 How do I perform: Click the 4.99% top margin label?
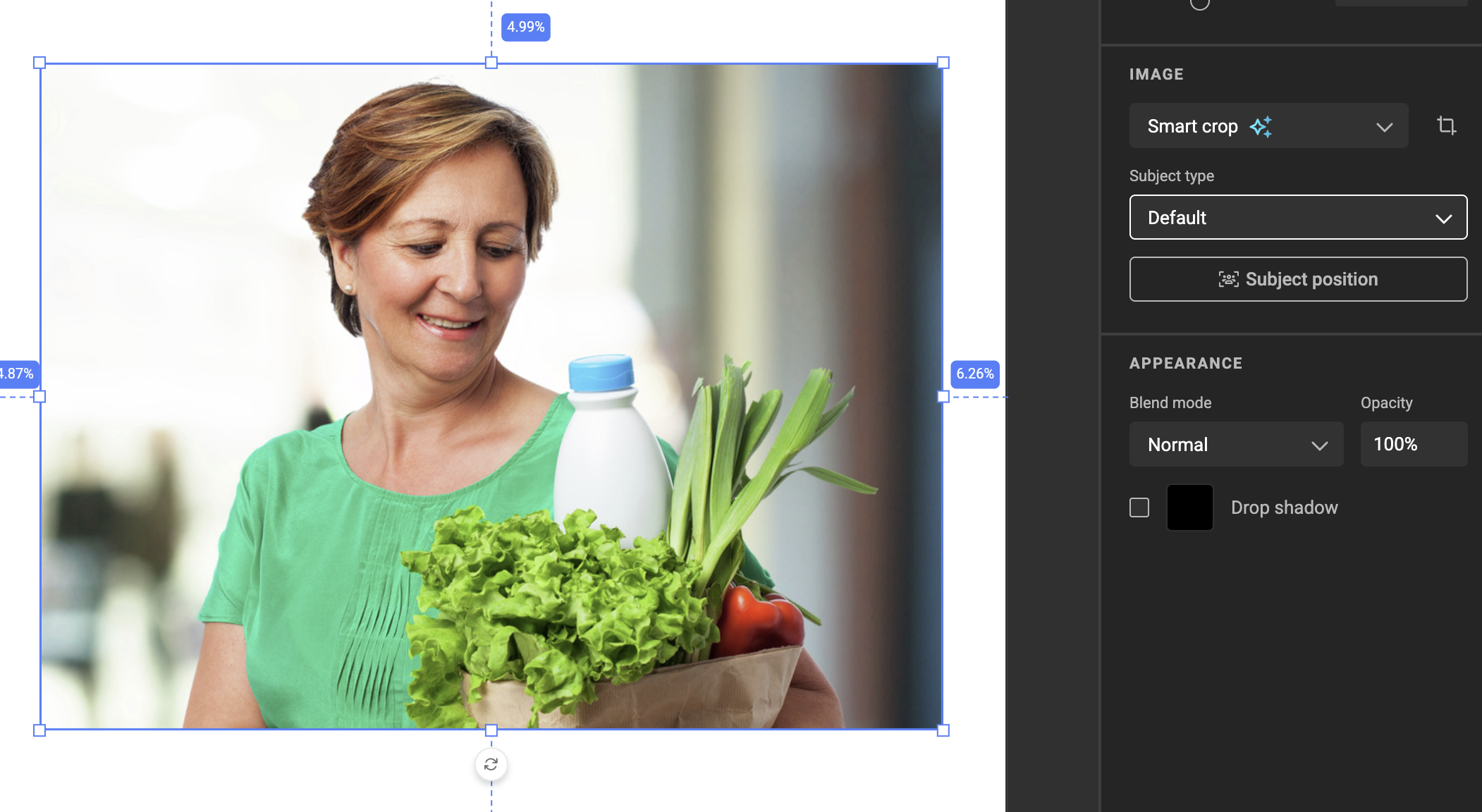tap(526, 27)
